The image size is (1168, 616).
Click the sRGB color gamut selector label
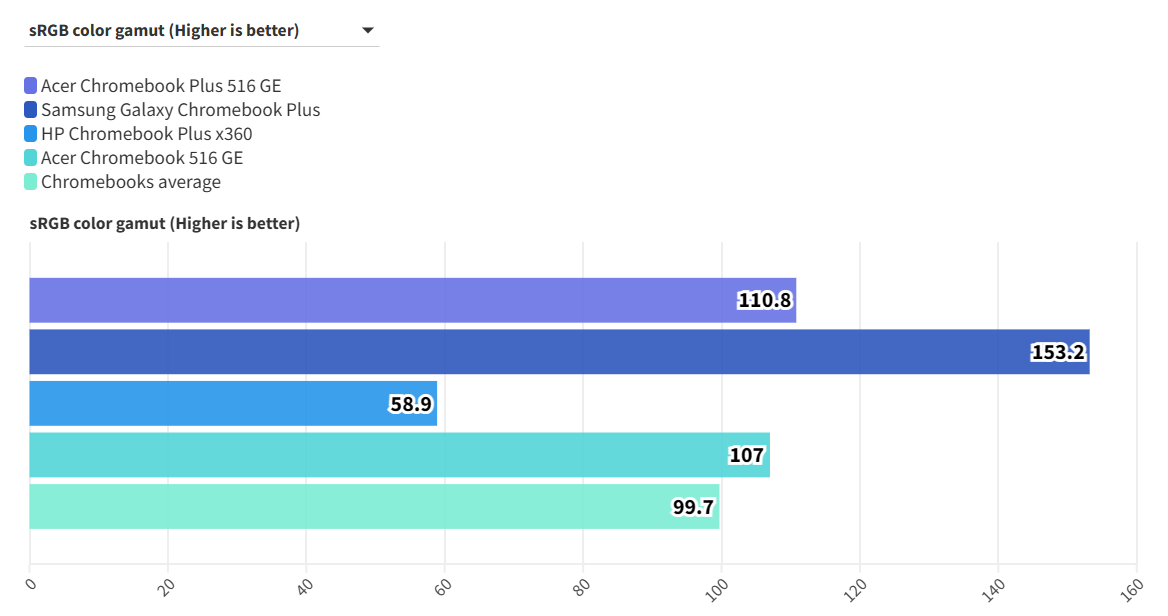[x=164, y=31]
